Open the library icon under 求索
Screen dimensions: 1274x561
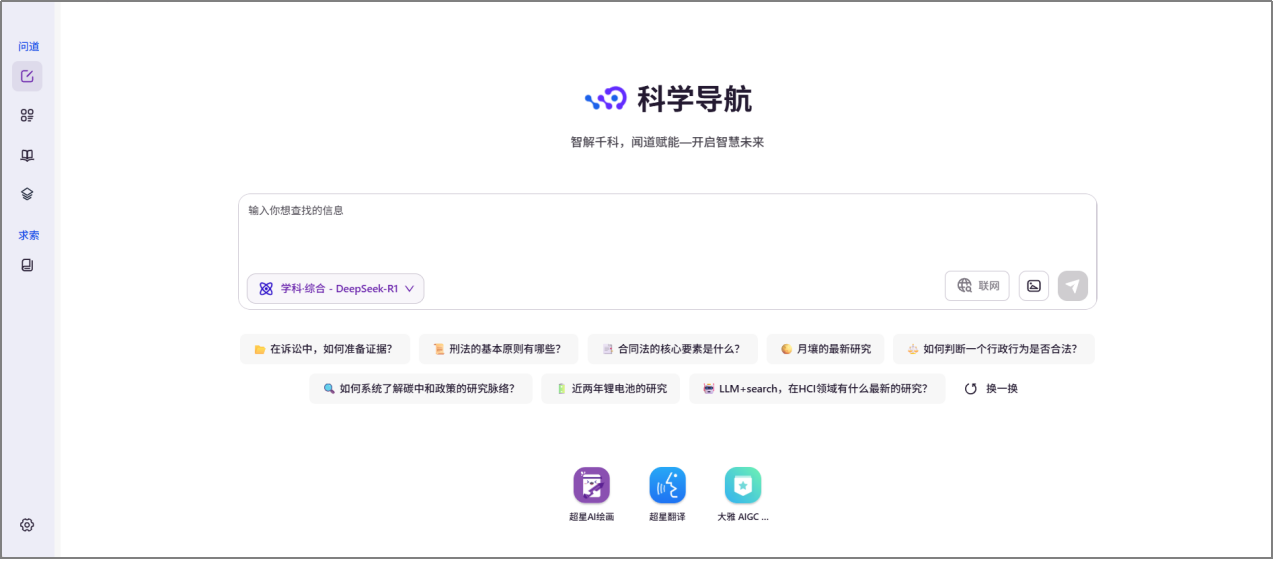(27, 265)
